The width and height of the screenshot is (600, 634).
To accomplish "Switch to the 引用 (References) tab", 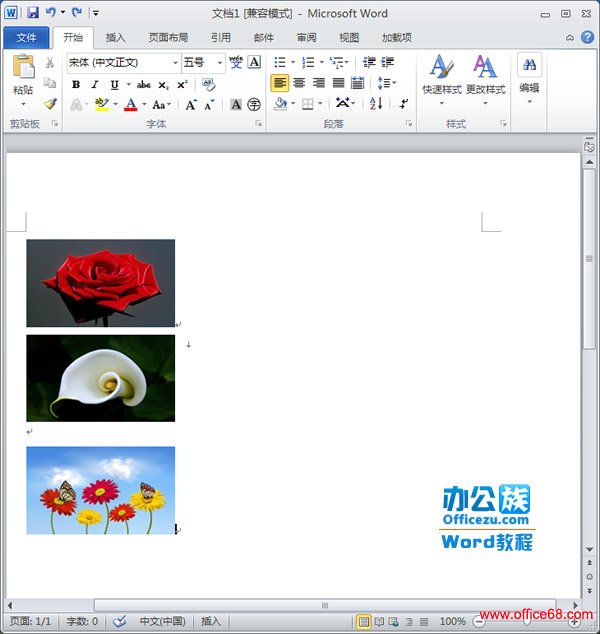I will [221, 38].
